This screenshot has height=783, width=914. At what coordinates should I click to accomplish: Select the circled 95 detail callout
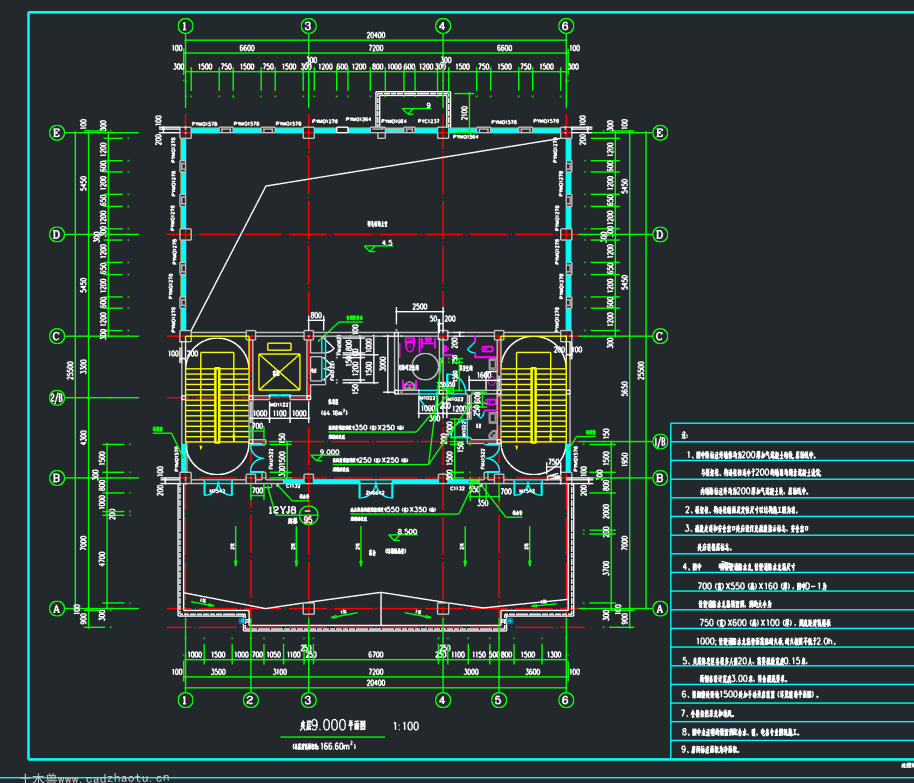pyautogui.click(x=308, y=515)
